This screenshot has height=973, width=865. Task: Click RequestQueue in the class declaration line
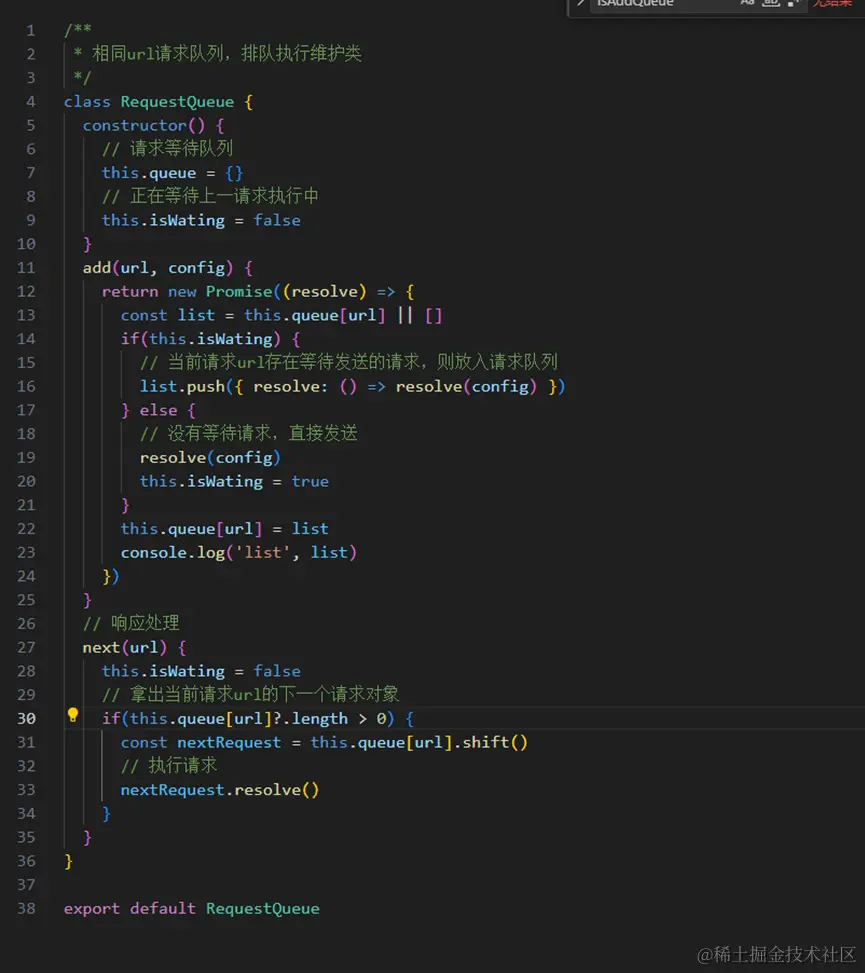click(177, 102)
